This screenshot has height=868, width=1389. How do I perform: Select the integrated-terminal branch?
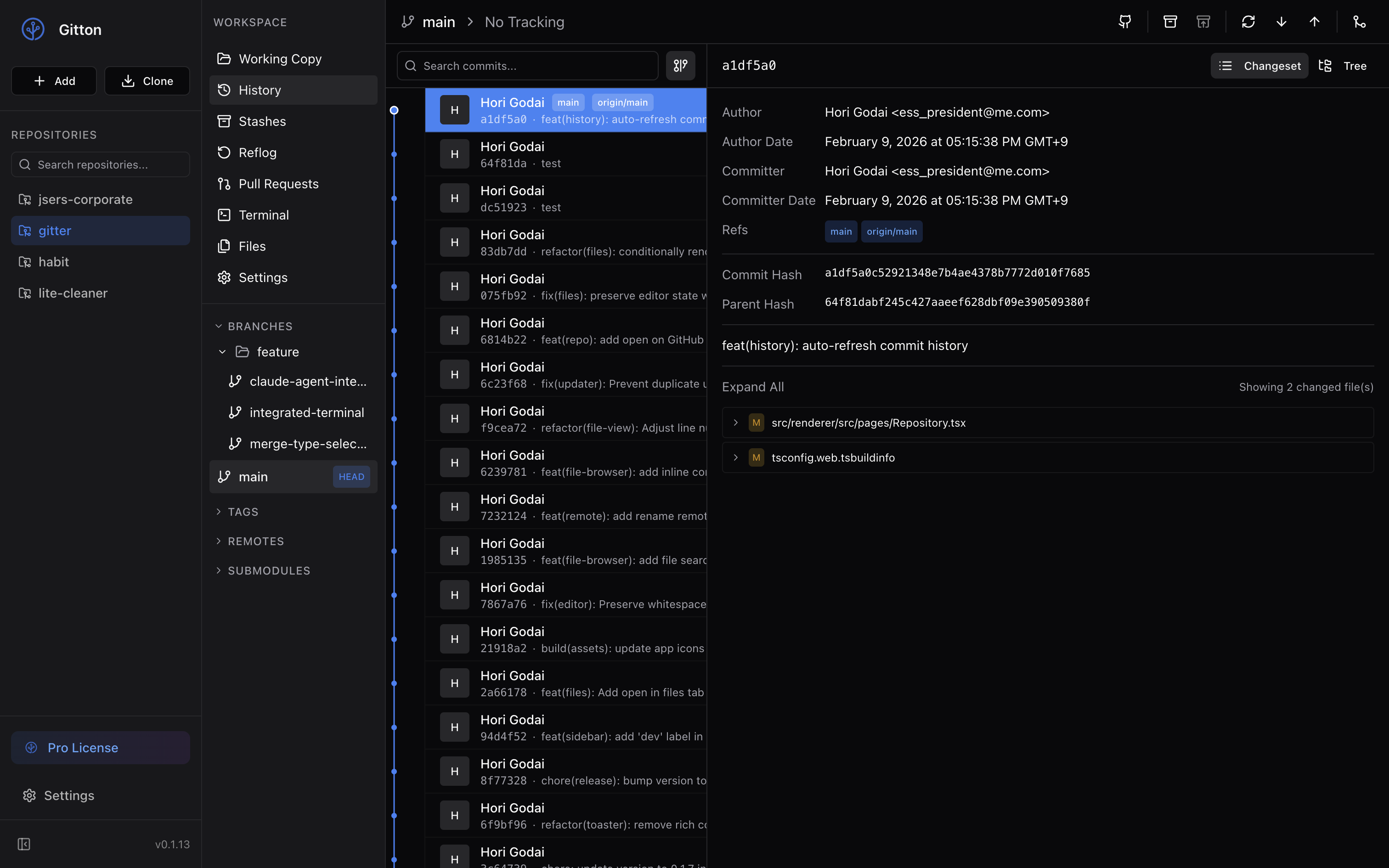click(x=306, y=413)
